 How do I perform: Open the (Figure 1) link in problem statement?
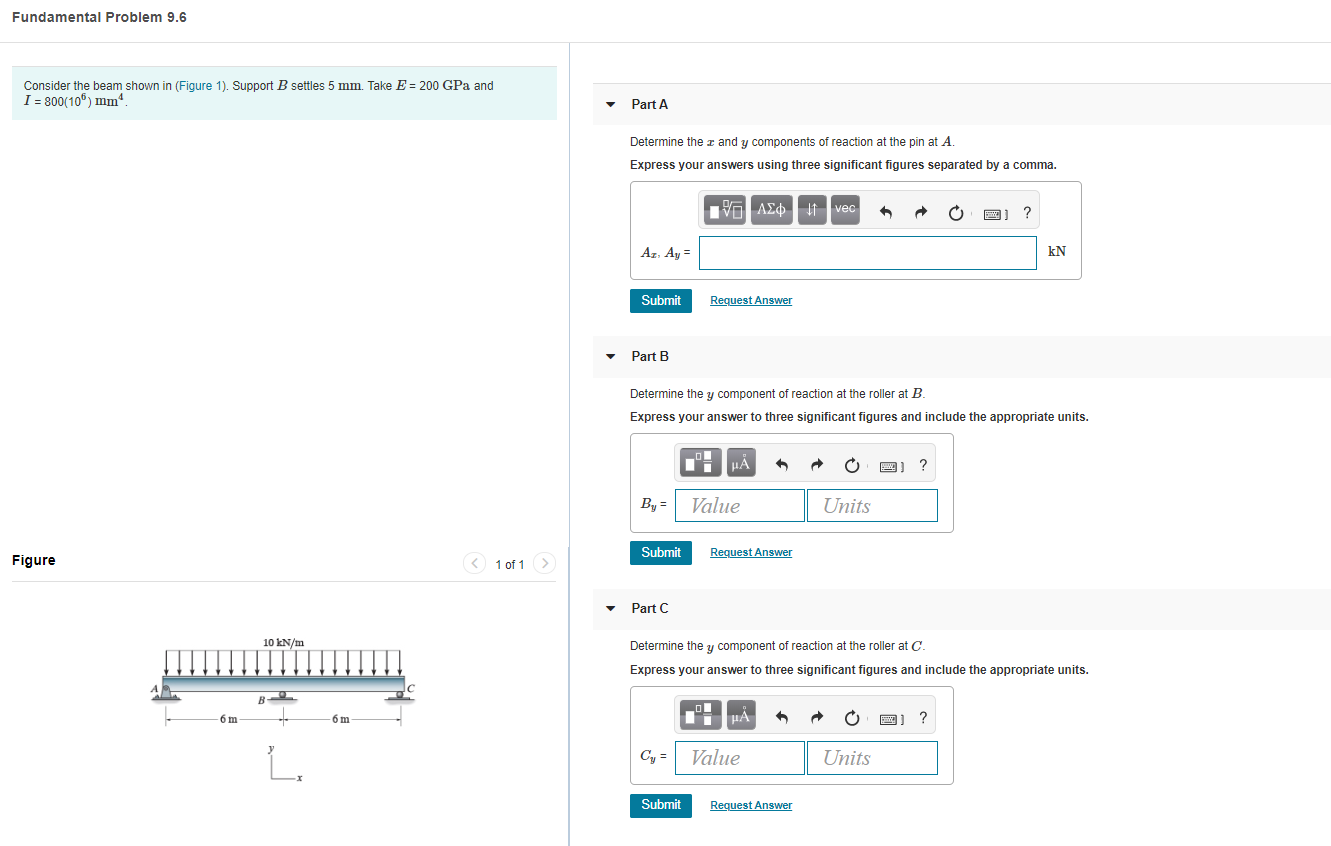(x=202, y=86)
